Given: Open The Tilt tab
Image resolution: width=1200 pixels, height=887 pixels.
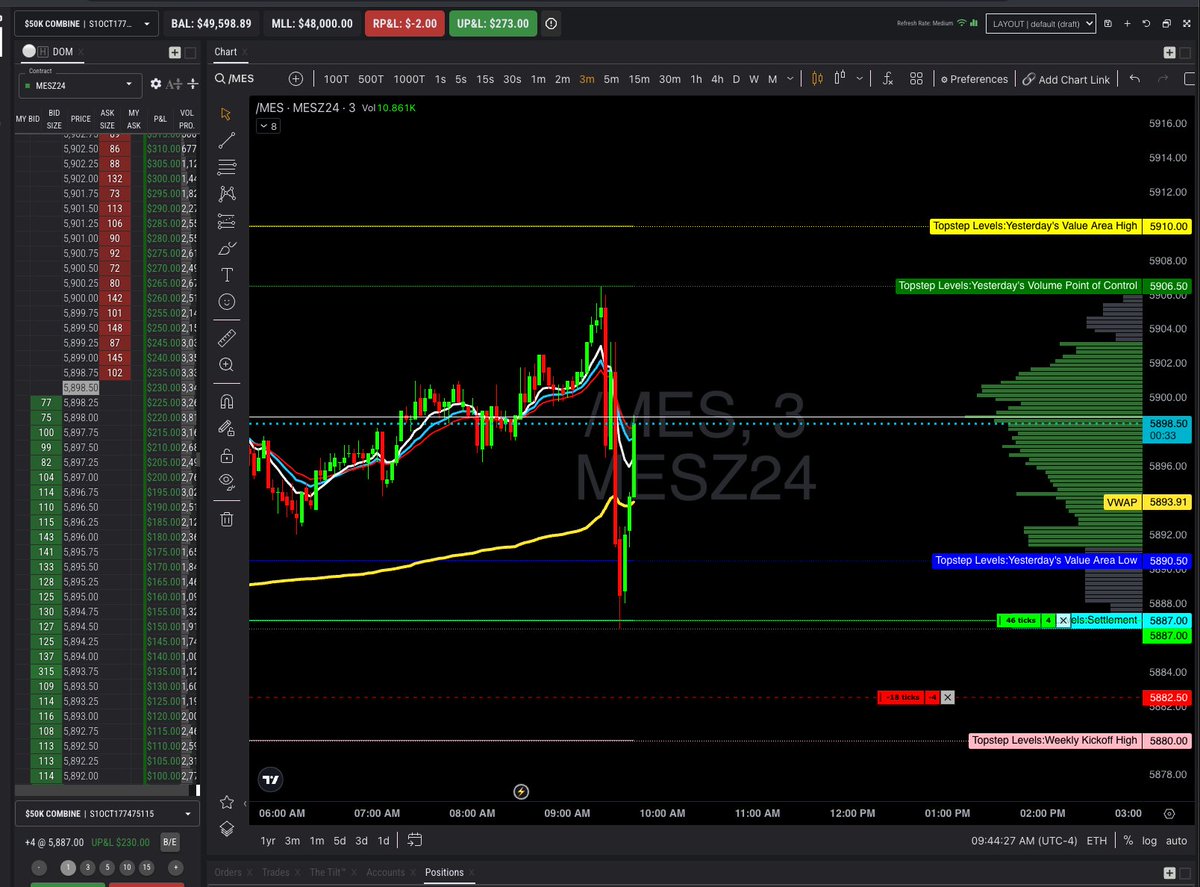Looking at the screenshot, I should [328, 872].
